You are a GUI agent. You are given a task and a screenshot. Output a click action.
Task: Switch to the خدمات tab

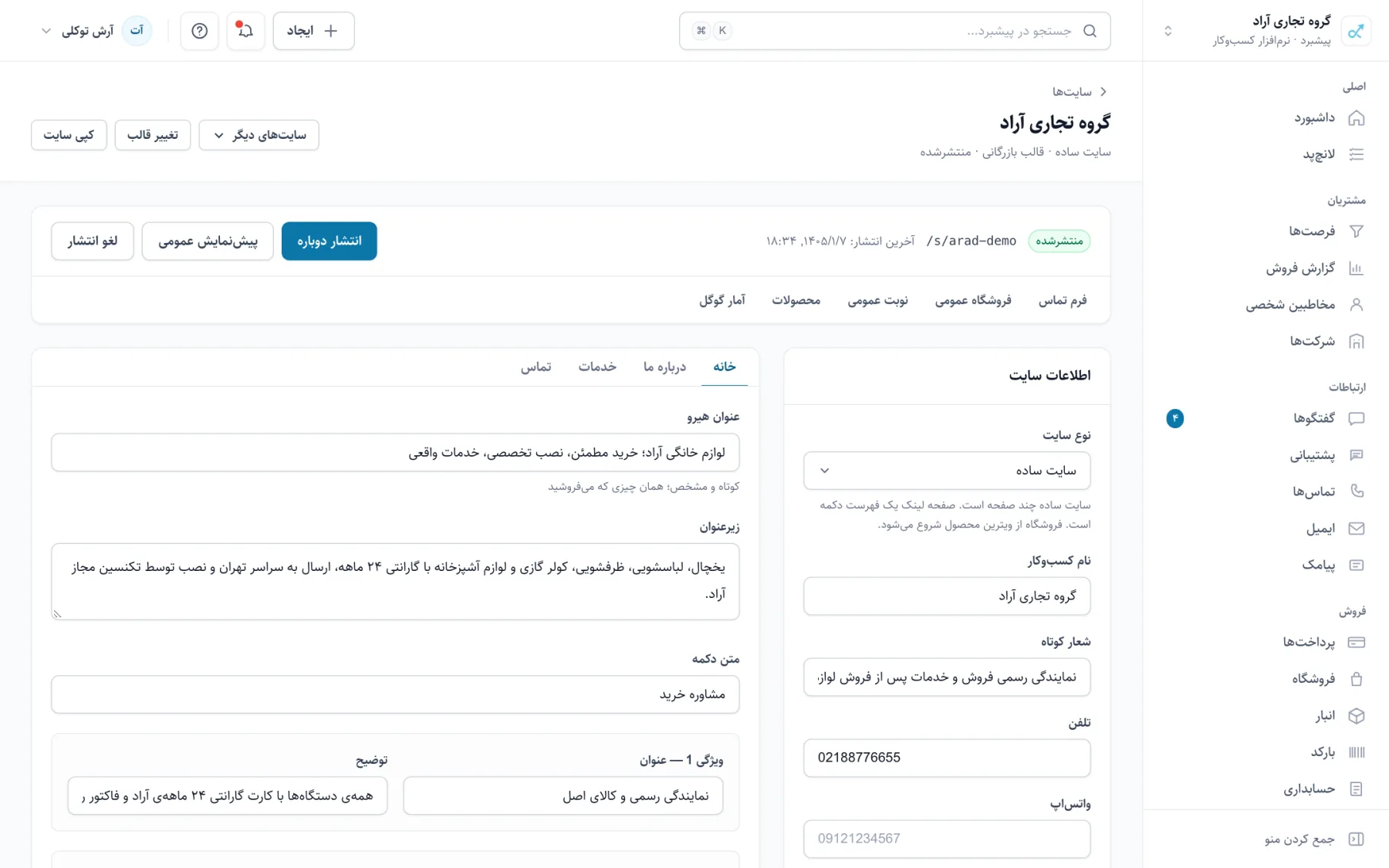pyautogui.click(x=597, y=366)
